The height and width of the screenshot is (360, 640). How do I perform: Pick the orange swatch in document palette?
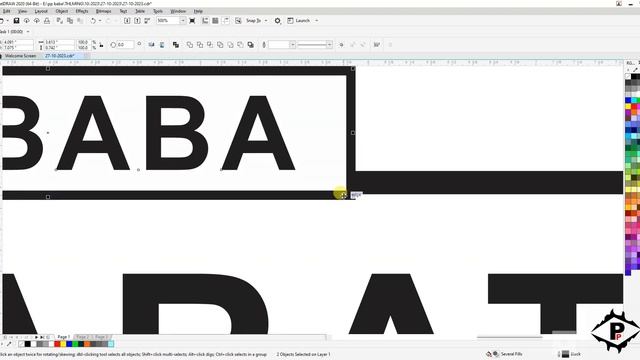coord(87,344)
